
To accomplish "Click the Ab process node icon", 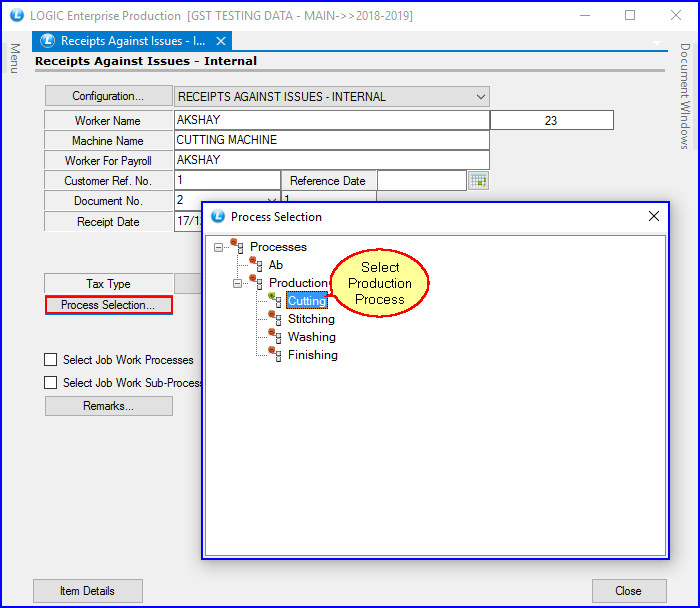I will pyautogui.click(x=256, y=263).
